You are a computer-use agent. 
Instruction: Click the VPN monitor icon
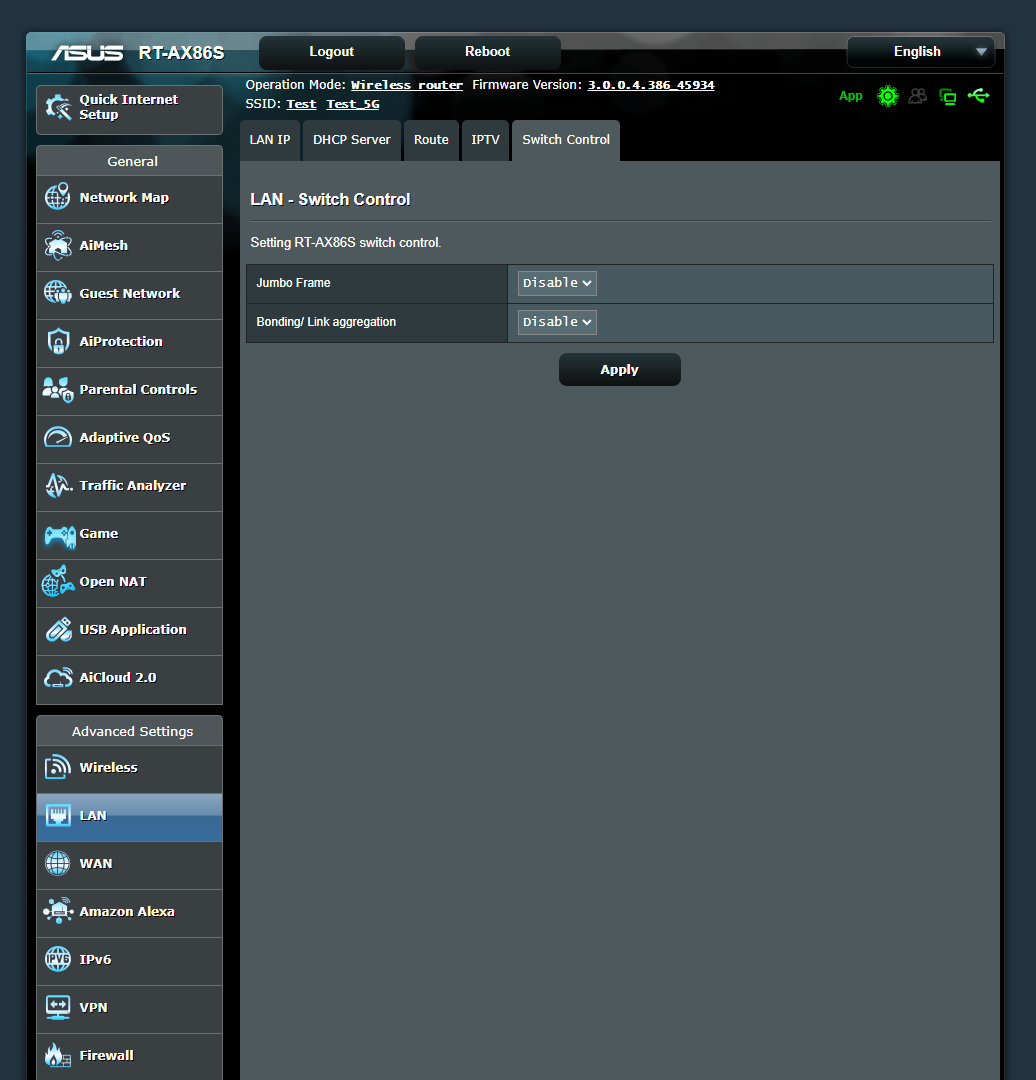pos(58,1007)
